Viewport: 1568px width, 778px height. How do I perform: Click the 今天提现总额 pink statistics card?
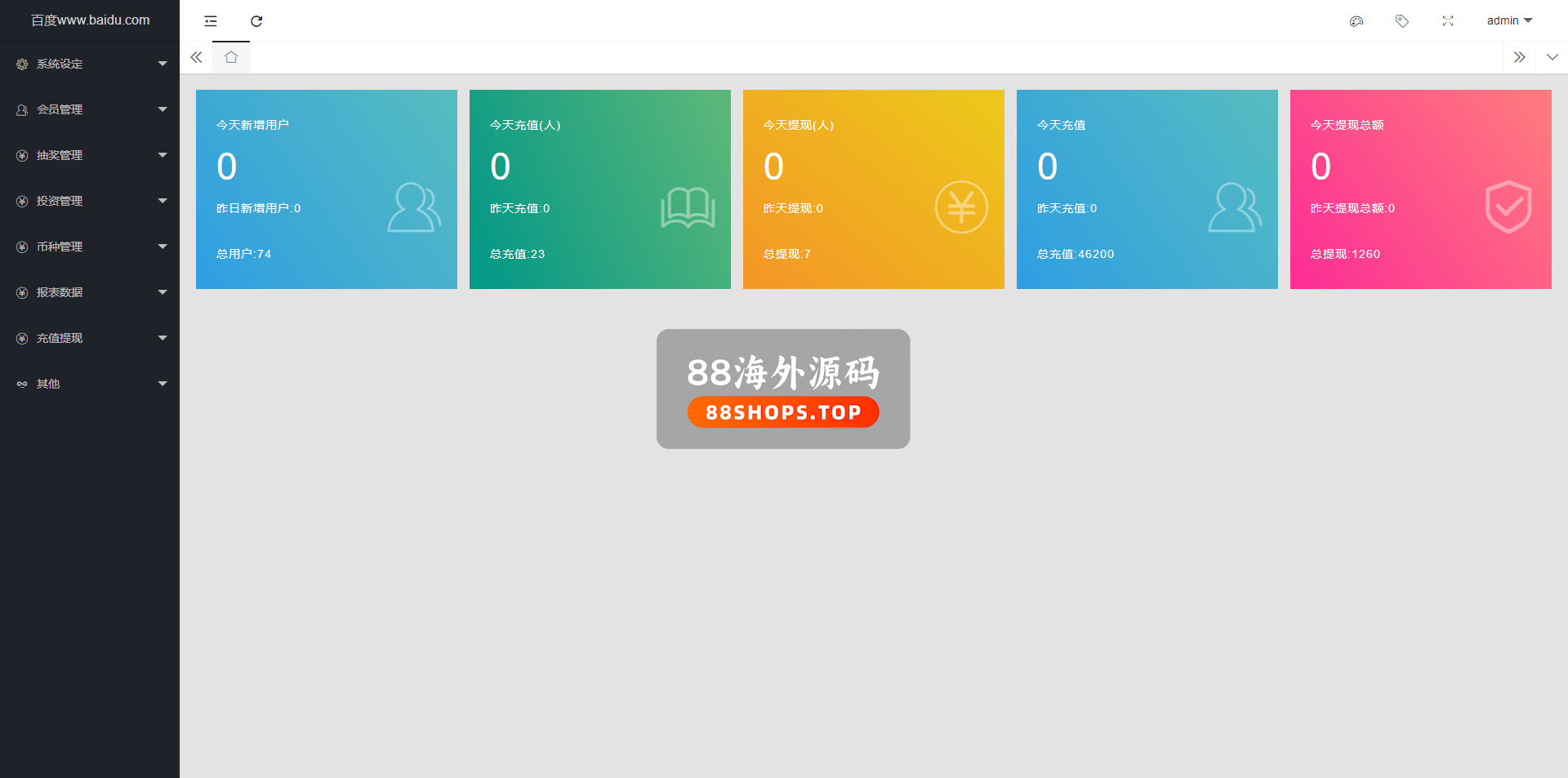(1420, 189)
